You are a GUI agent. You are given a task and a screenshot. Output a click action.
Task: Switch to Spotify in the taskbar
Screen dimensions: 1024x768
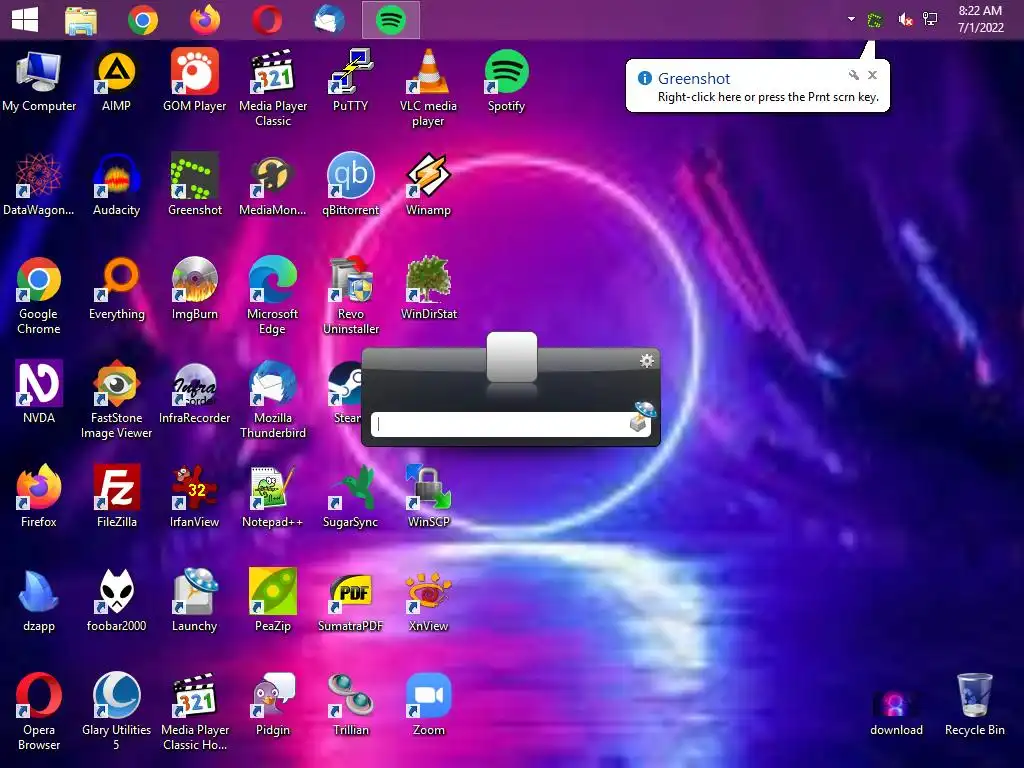pyautogui.click(x=391, y=20)
